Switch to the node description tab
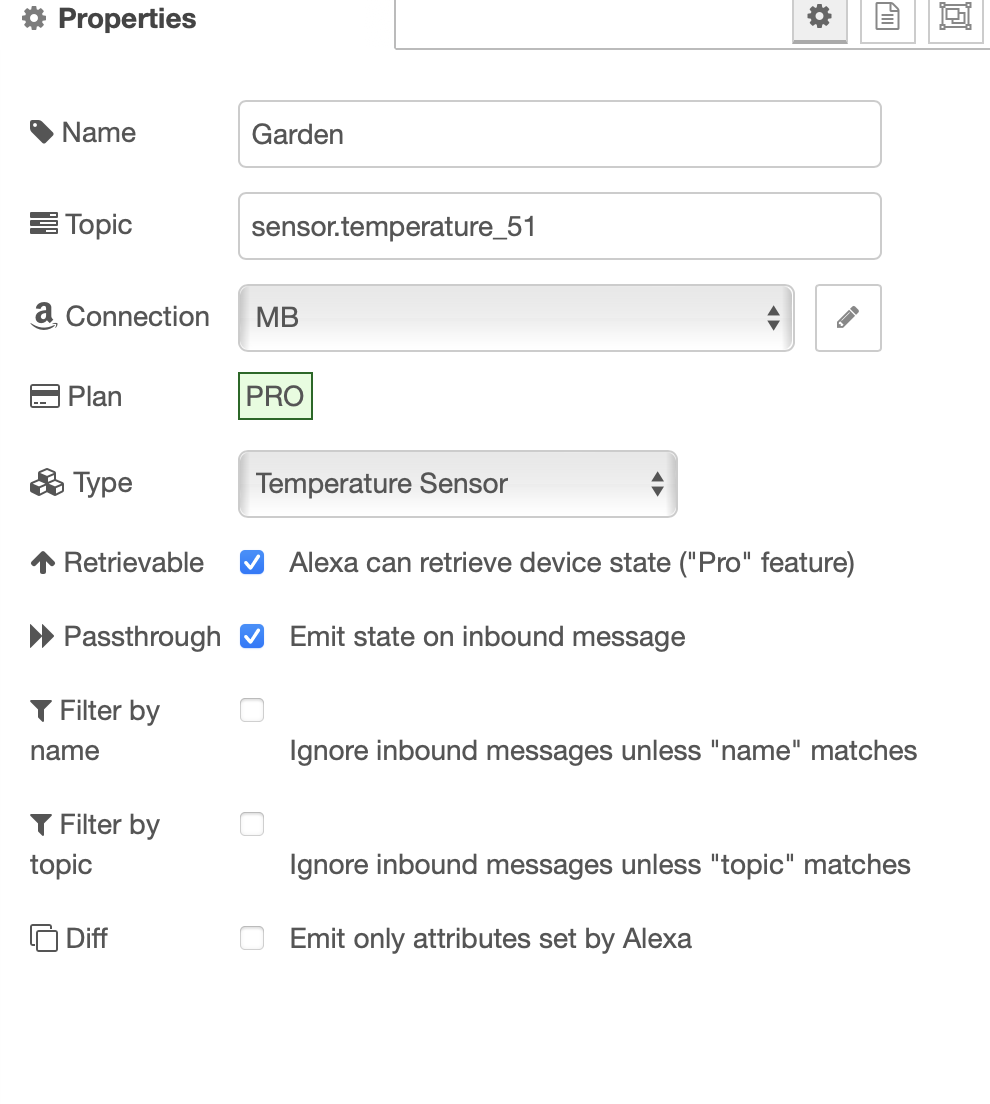 [x=887, y=18]
